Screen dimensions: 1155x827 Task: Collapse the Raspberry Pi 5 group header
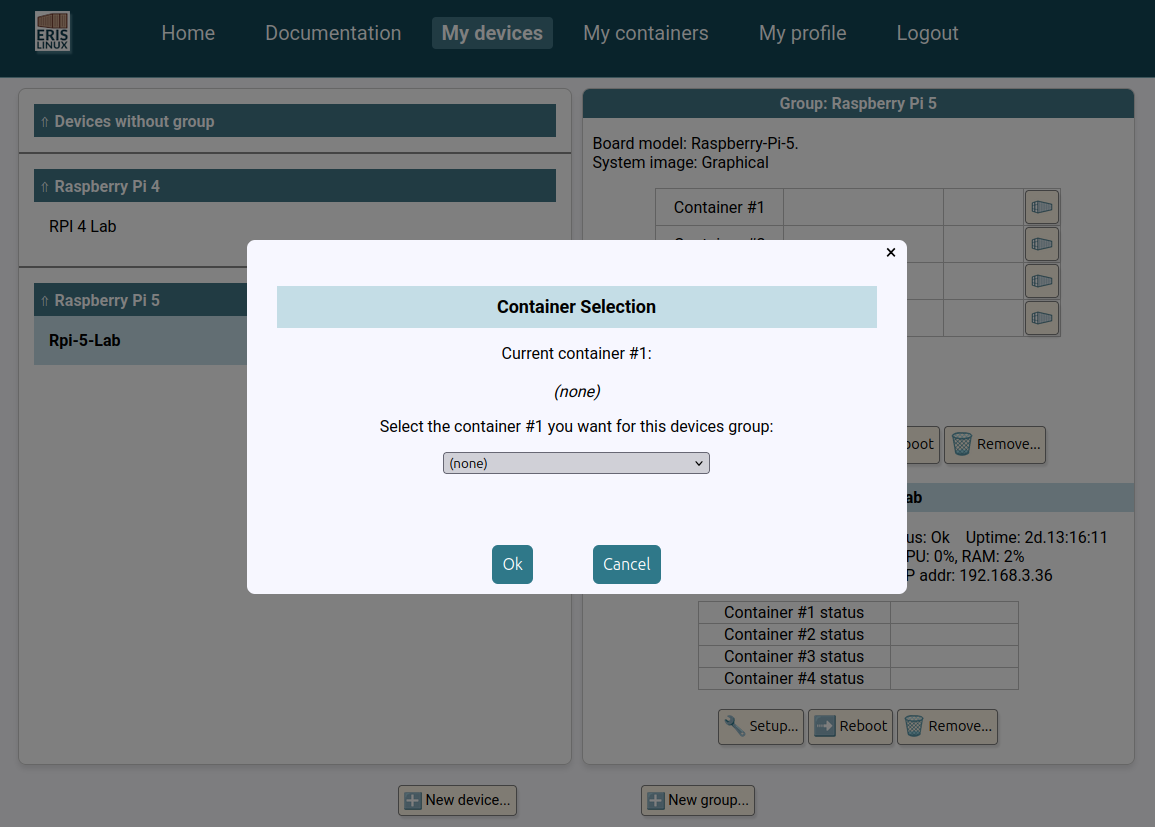pyautogui.click(x=141, y=300)
